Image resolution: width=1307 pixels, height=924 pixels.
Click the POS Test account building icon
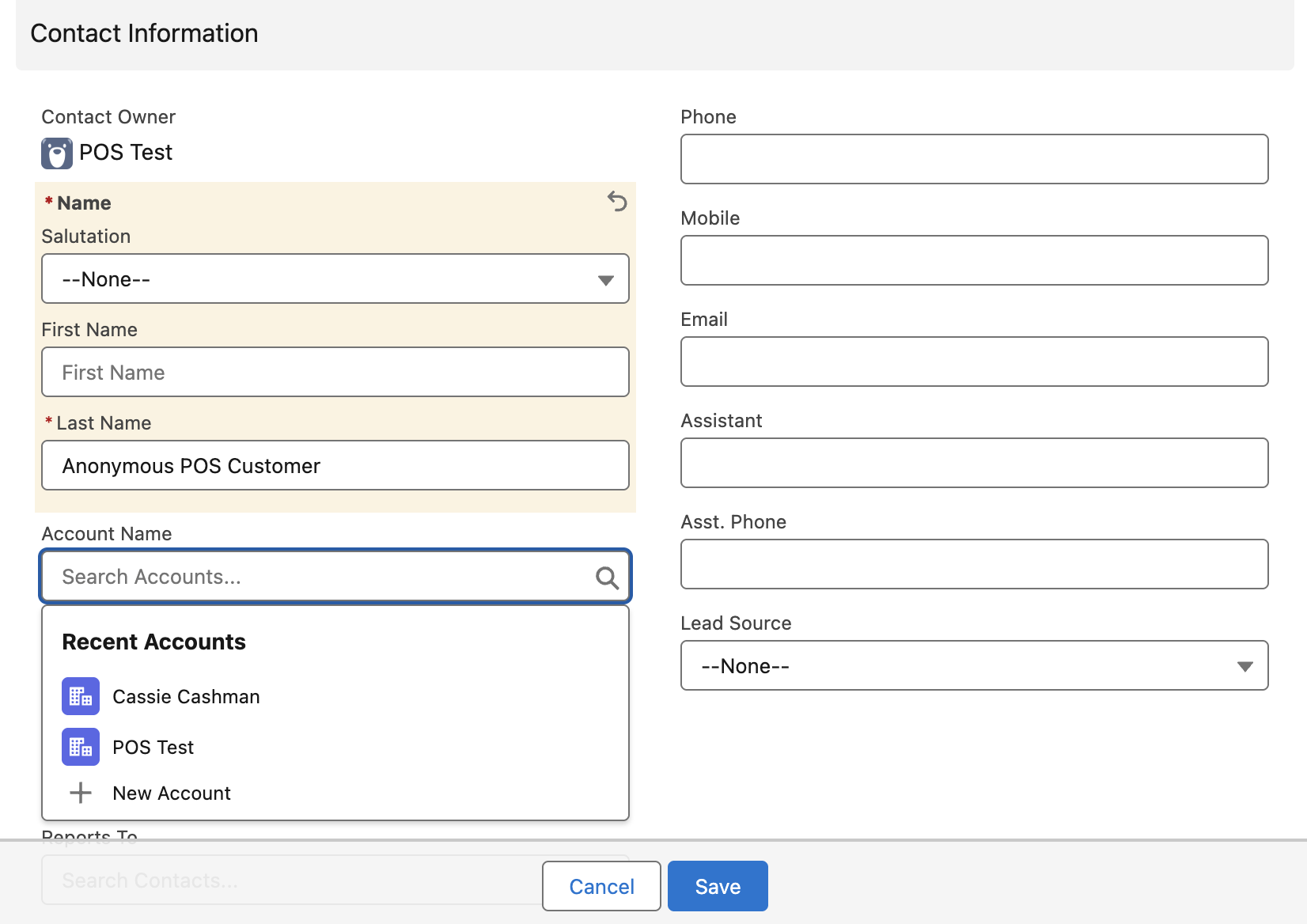click(81, 747)
